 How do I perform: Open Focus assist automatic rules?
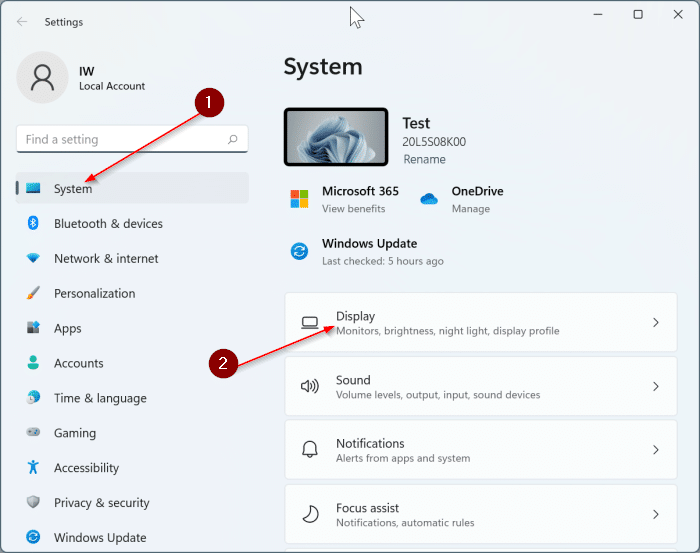481,514
